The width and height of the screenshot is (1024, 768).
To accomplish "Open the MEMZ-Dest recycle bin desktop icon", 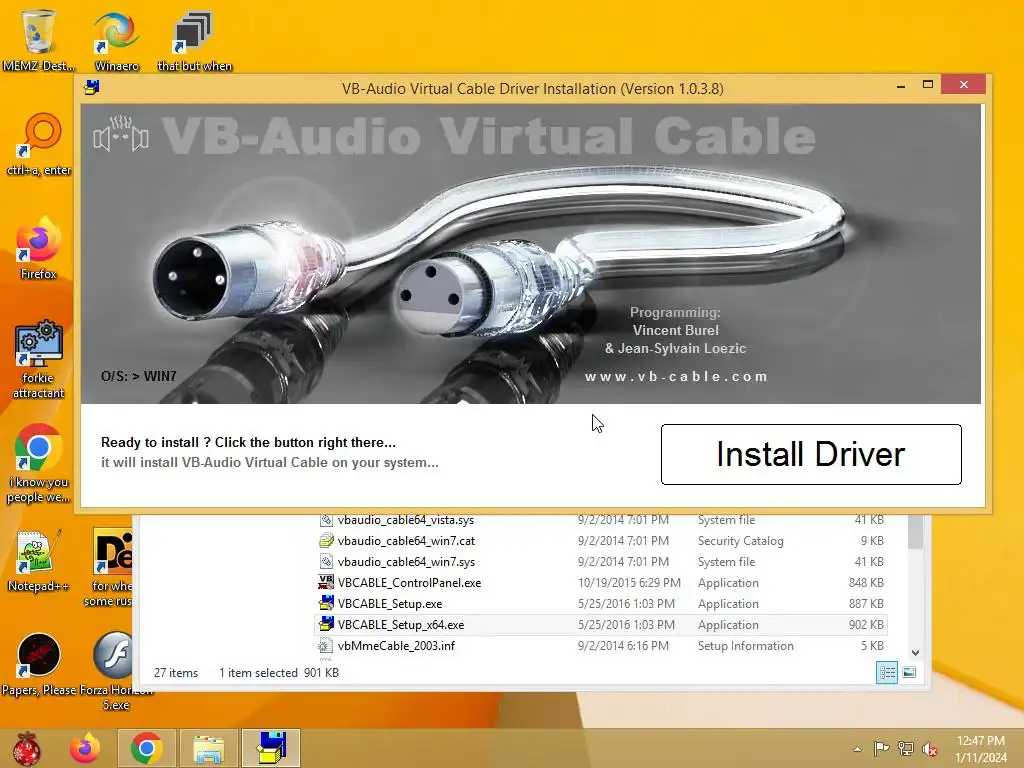I will (x=38, y=38).
